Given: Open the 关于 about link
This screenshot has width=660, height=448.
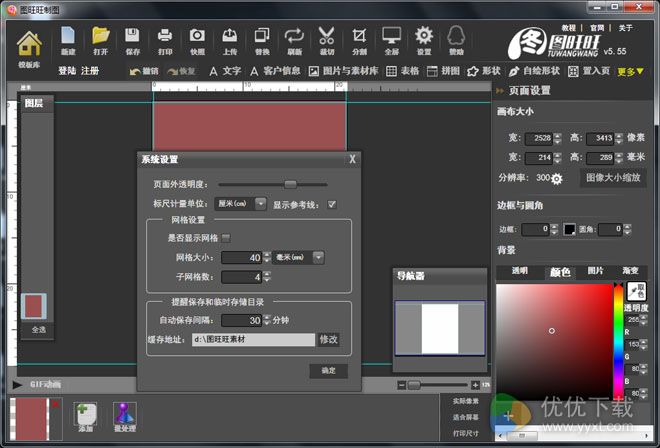Looking at the screenshot, I should pyautogui.click(x=625, y=28).
